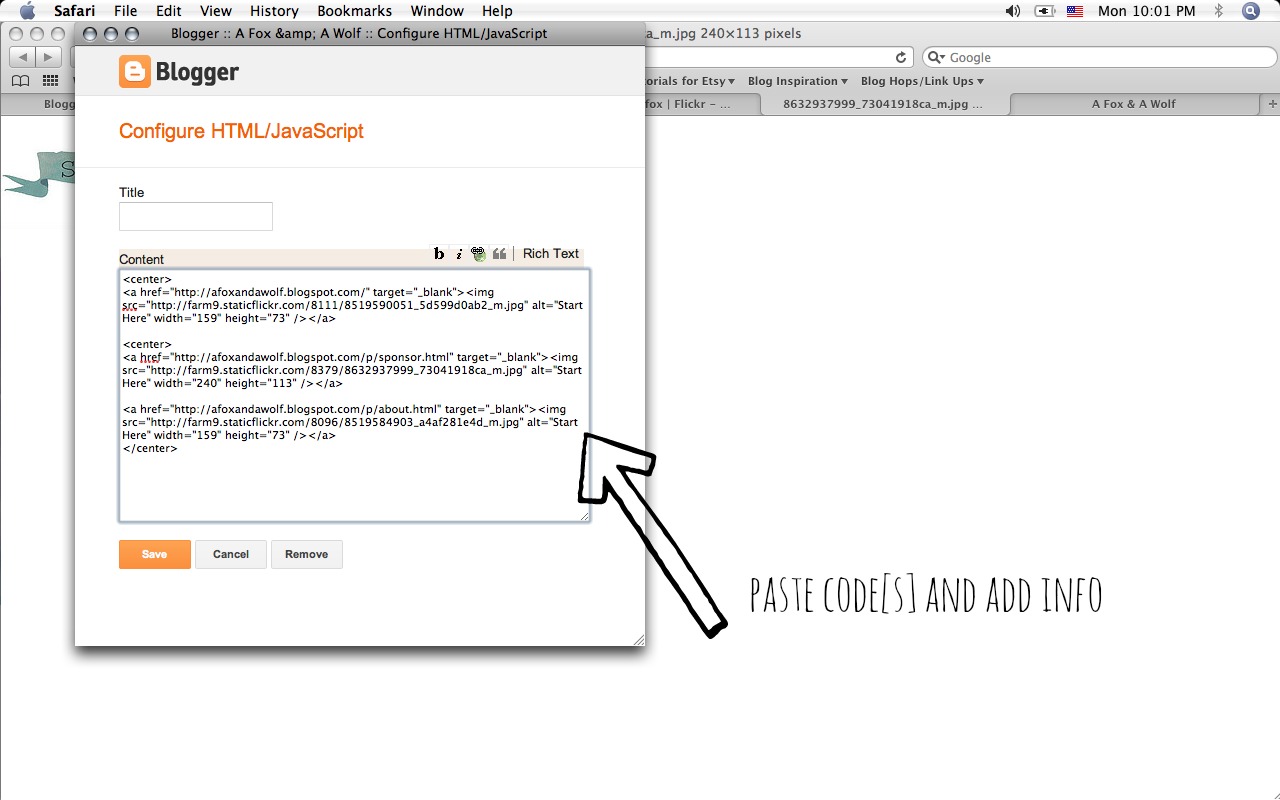Click the Blogger logo icon
Image resolution: width=1280 pixels, height=800 pixels.
(x=135, y=71)
